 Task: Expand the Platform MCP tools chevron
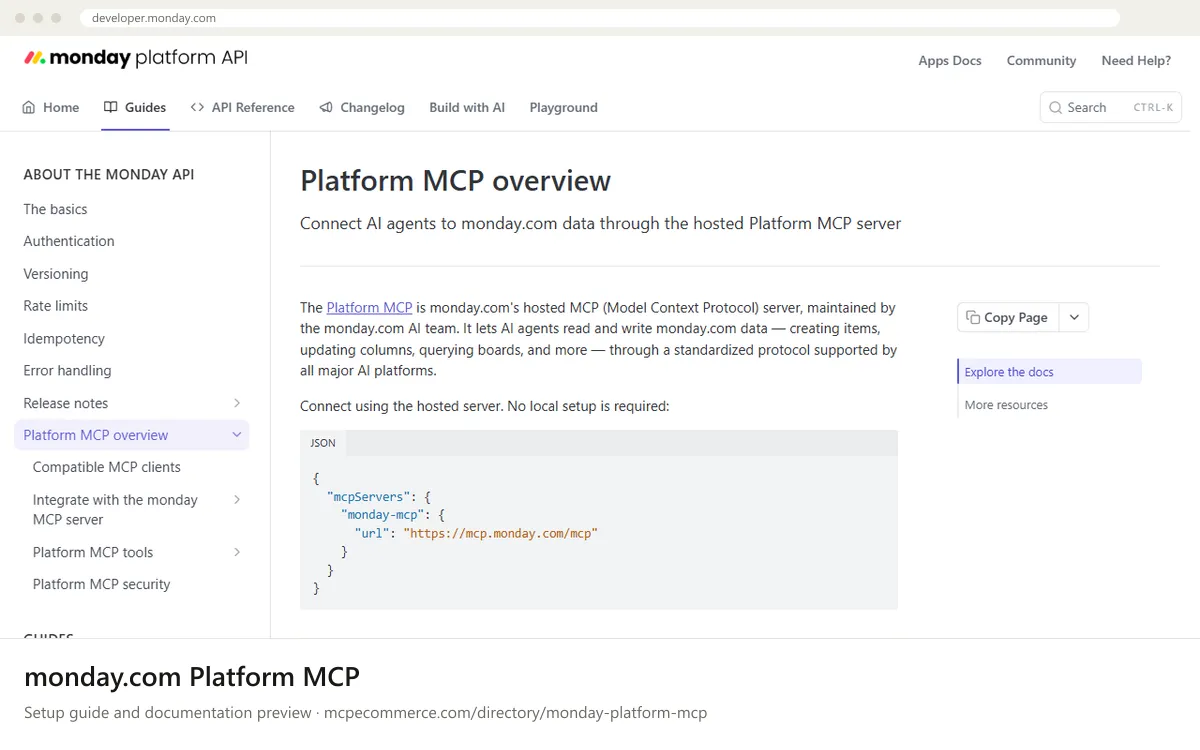pos(237,552)
